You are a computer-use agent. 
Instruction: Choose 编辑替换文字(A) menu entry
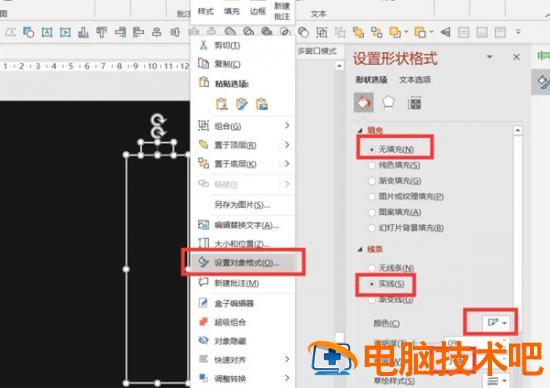click(242, 225)
